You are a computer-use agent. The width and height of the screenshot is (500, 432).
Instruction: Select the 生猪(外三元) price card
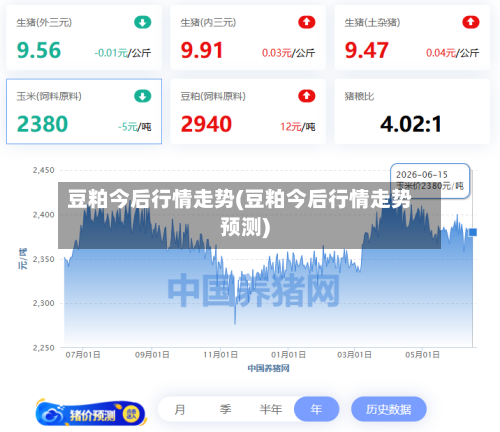point(84,38)
